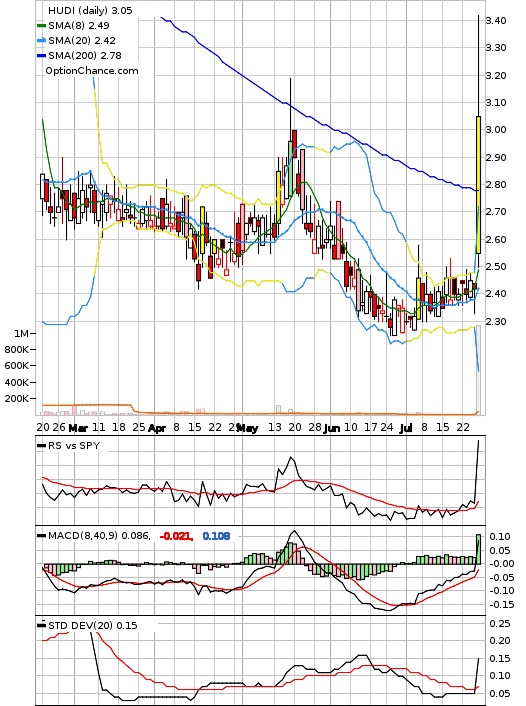
Task: Click the OptionChance.com watermark text
Action: [92, 71]
